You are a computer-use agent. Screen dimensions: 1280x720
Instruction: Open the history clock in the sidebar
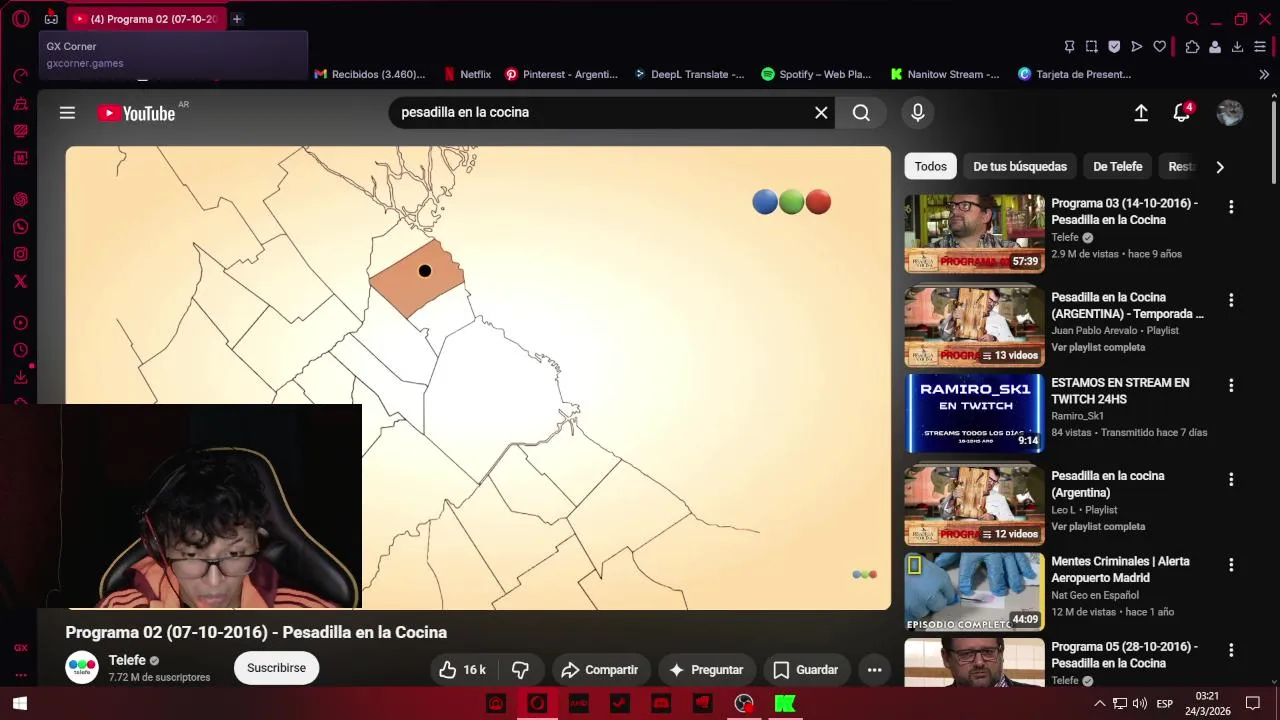(x=20, y=350)
